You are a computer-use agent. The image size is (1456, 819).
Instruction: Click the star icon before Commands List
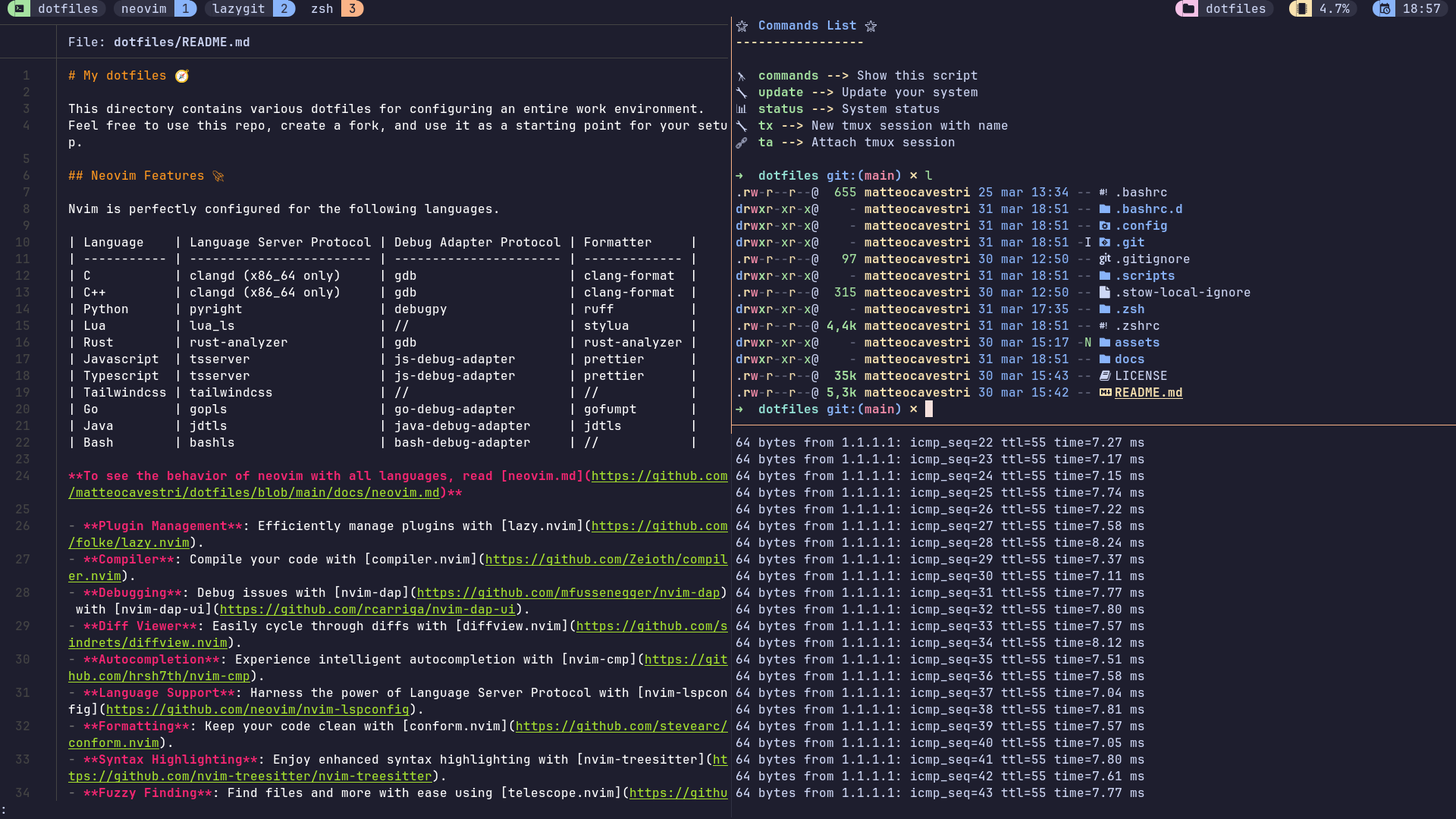(742, 26)
